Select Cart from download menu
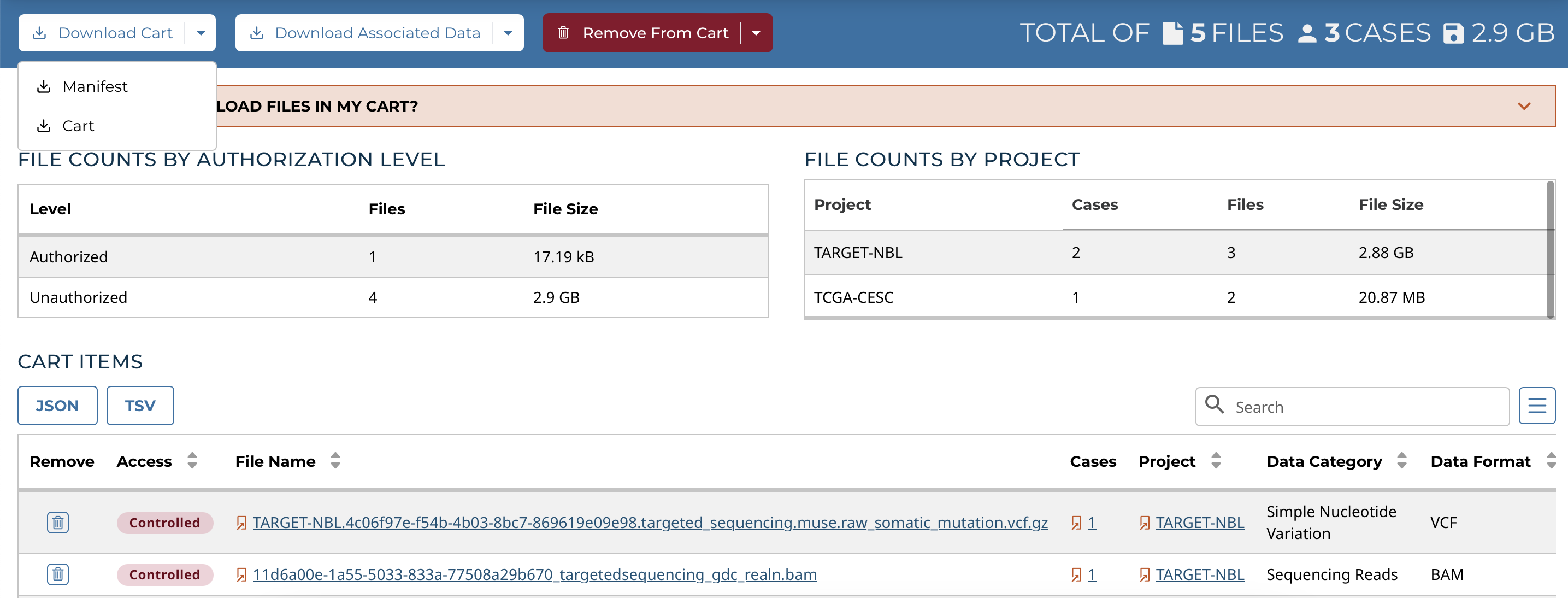1568x598 pixels. point(78,126)
